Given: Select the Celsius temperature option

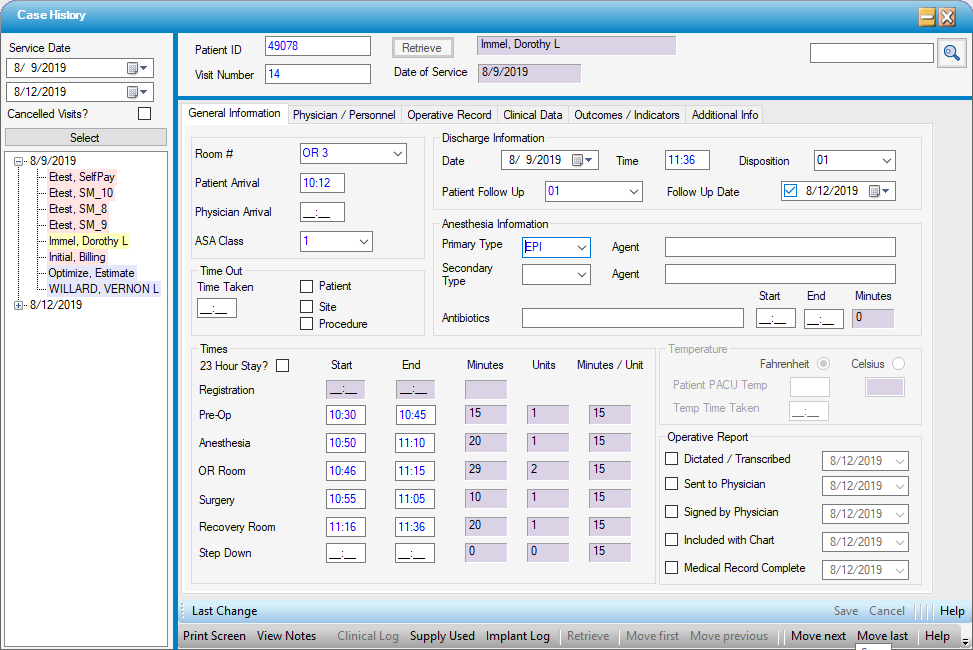Looking at the screenshot, I should [x=898, y=364].
